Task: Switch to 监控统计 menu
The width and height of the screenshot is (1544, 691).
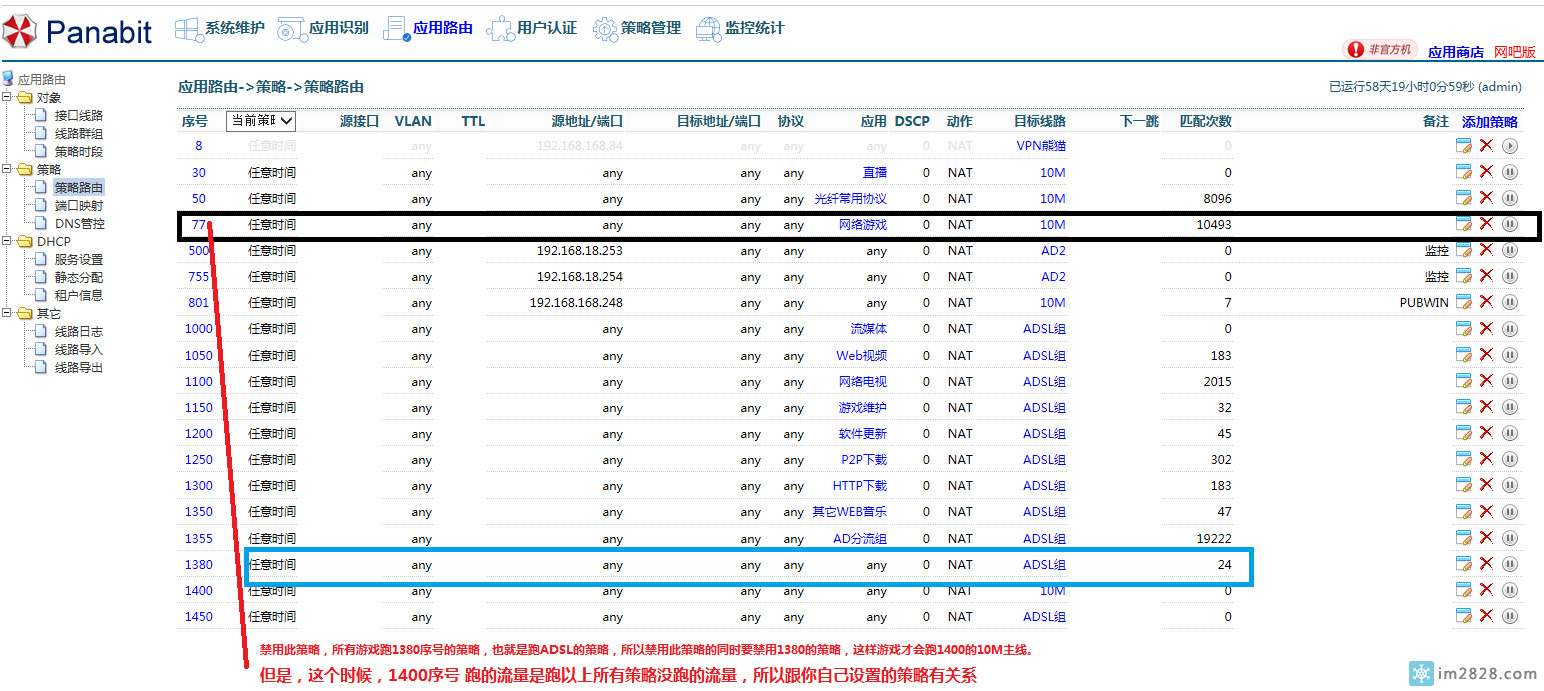Action: coord(740,29)
